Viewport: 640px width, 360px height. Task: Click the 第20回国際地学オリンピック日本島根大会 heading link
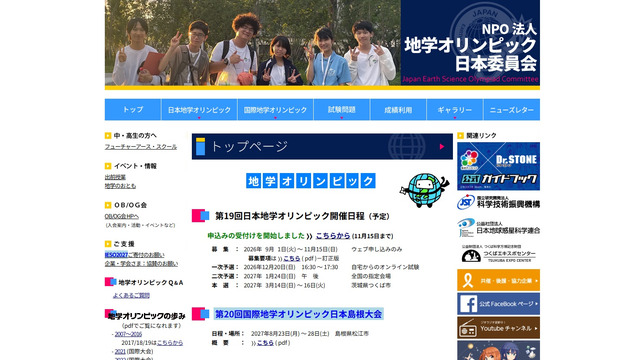pyautogui.click(x=298, y=314)
